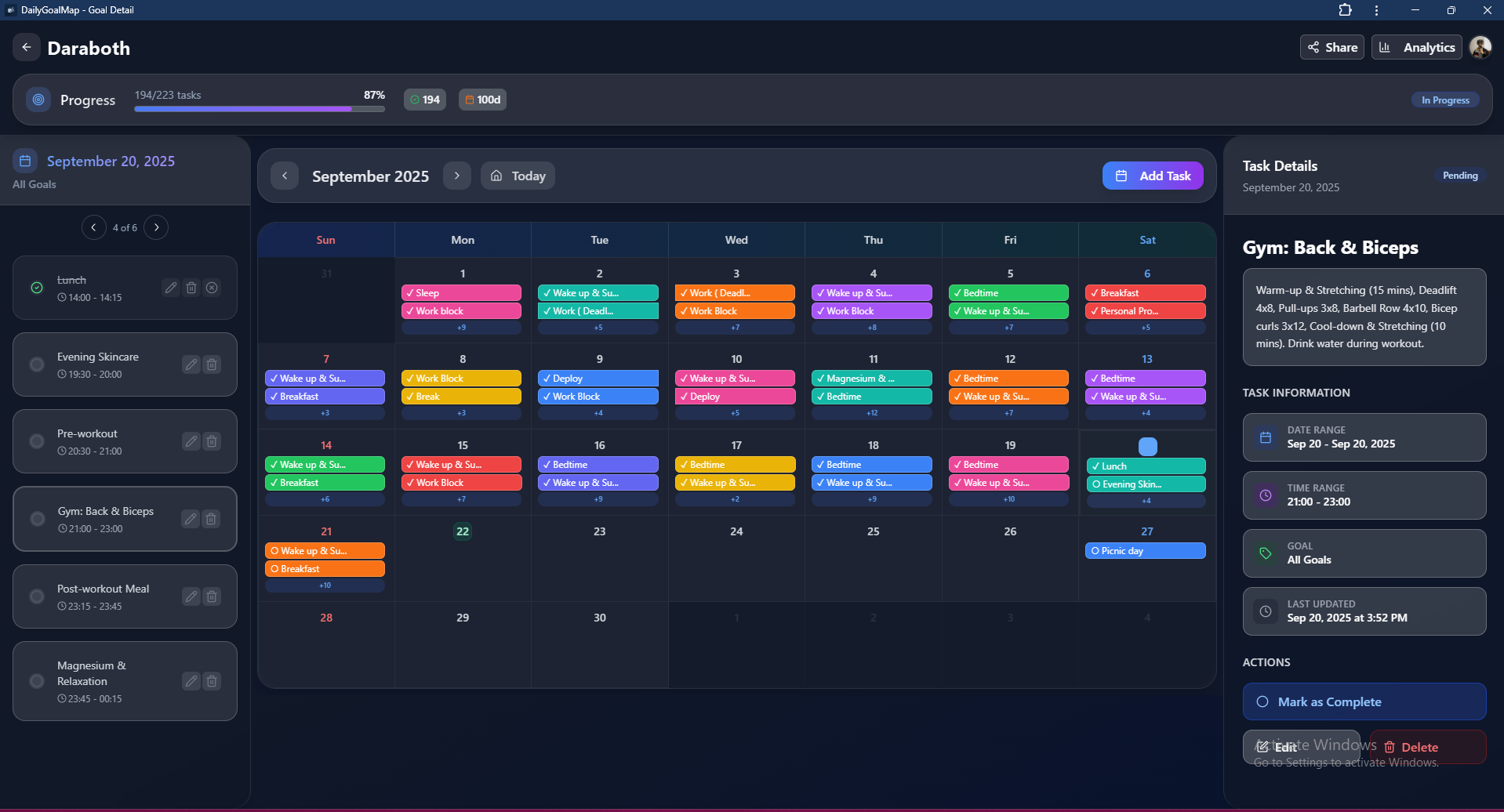Click the Goal tag icon
Screen dimensions: 1504x812
point(1266,553)
